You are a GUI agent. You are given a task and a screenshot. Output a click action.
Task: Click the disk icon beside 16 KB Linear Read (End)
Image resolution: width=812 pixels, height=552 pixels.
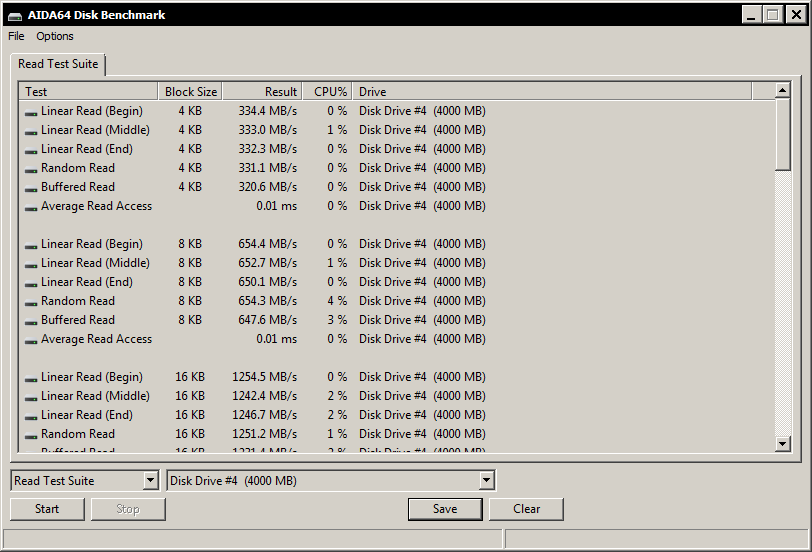click(x=31, y=416)
